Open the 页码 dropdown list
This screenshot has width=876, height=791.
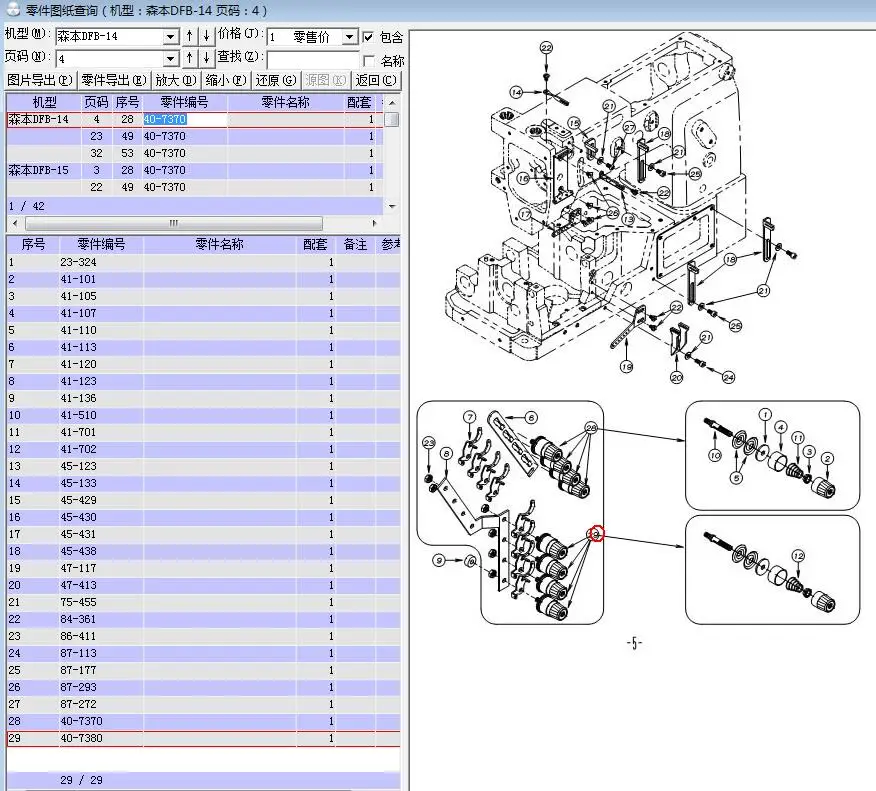pyautogui.click(x=170, y=58)
